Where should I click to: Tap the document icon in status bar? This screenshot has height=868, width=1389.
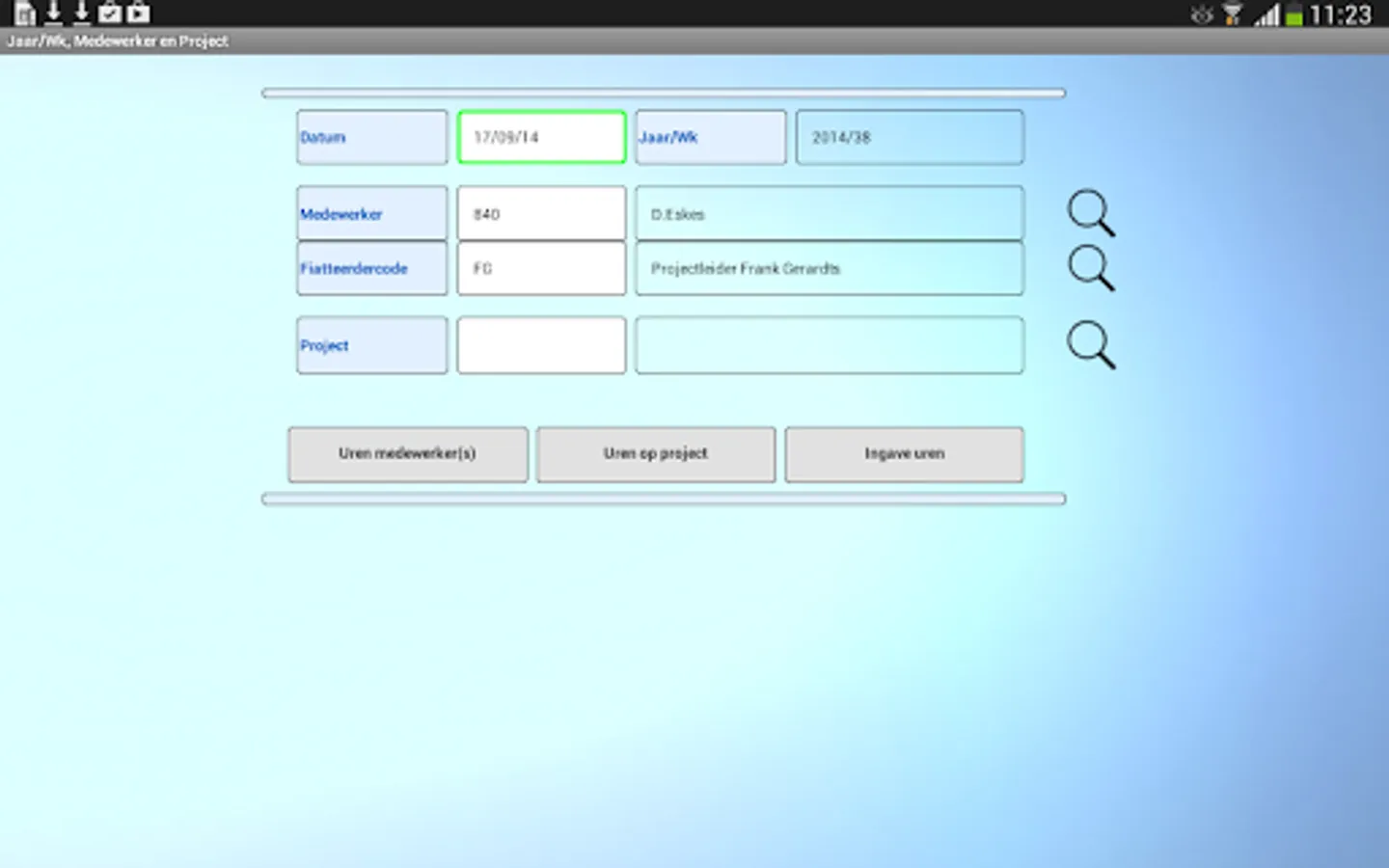pos(25,13)
